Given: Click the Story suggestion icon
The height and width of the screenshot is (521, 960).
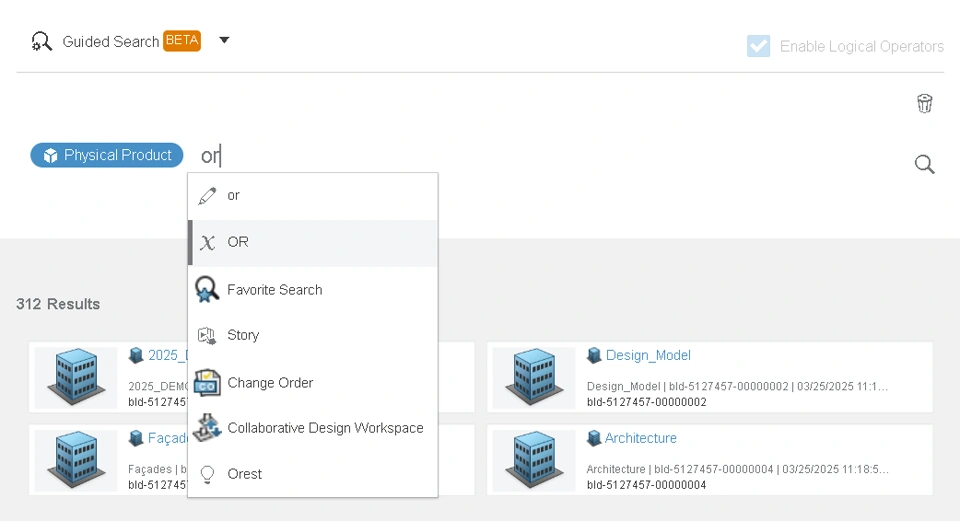Looking at the screenshot, I should 207,336.
